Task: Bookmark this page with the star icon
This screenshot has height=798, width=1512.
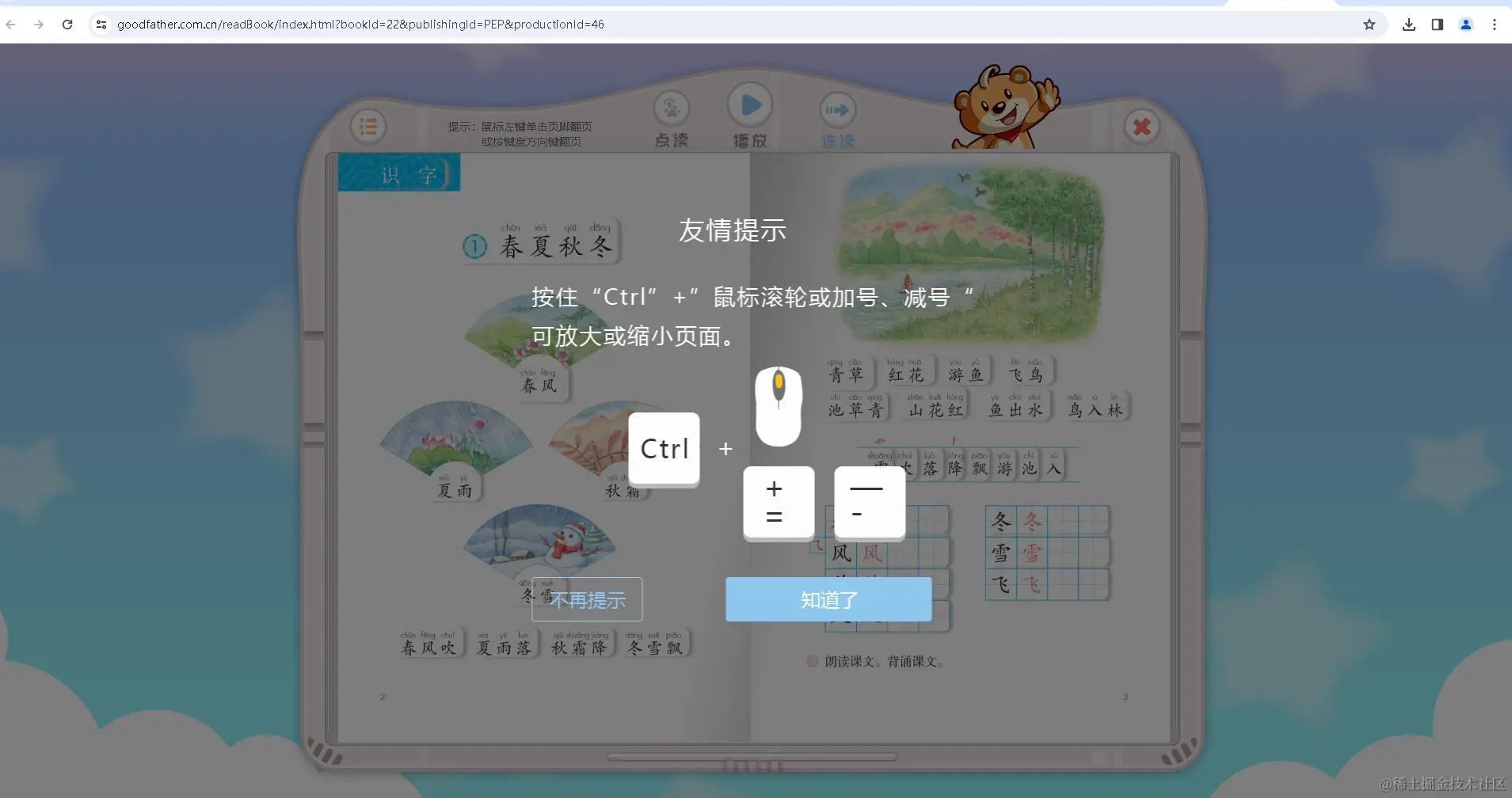Action: 1369,25
